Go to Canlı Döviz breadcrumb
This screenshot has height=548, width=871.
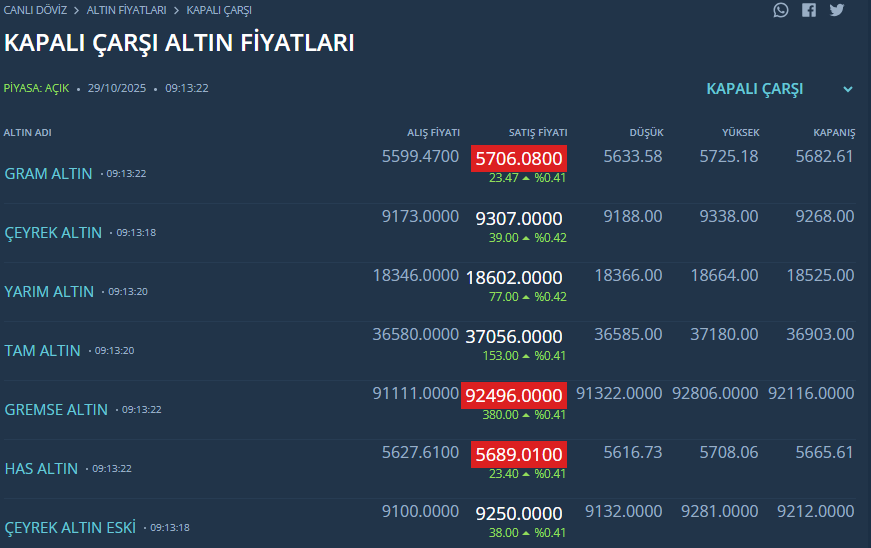click(x=36, y=10)
